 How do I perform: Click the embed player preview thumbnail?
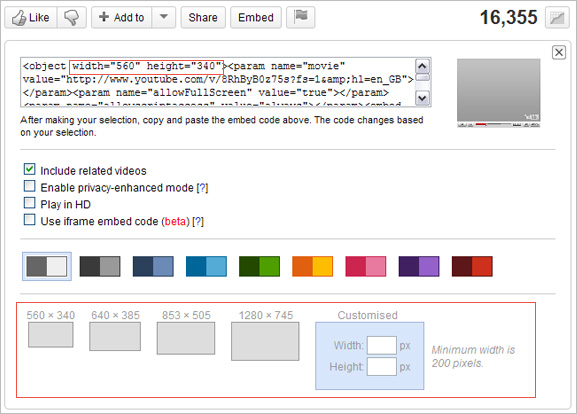click(x=498, y=93)
